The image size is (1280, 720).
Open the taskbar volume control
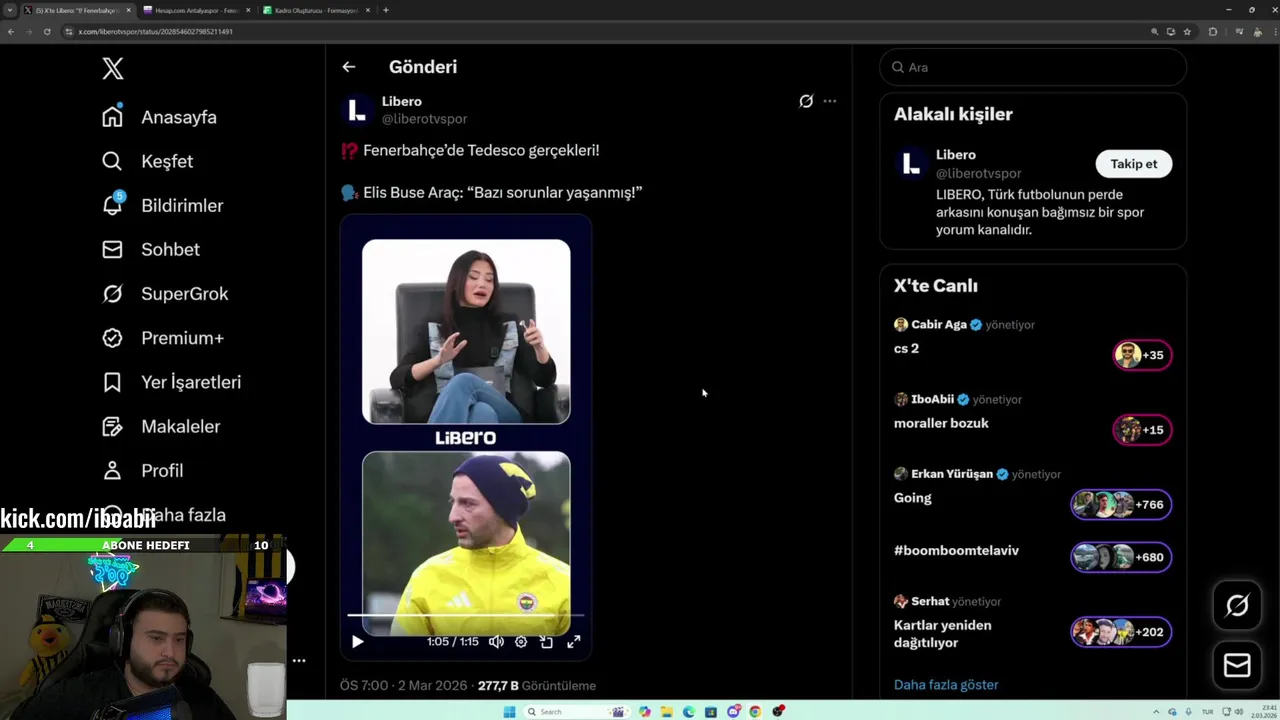point(1240,712)
